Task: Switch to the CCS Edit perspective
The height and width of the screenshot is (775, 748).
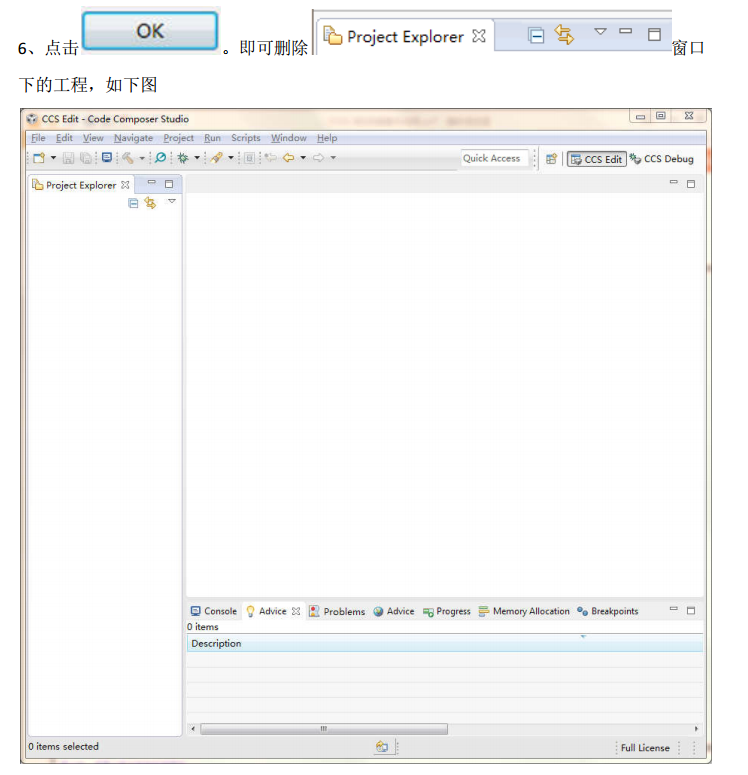Action: tap(597, 159)
